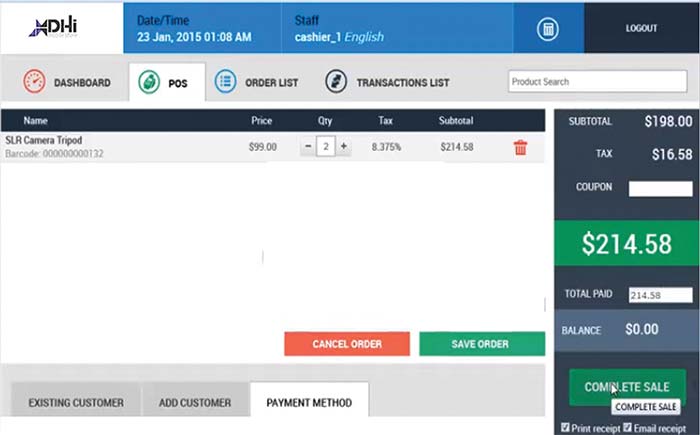Click the SLR Camera Tripod product name
The height and width of the screenshot is (435, 700).
click(44, 140)
